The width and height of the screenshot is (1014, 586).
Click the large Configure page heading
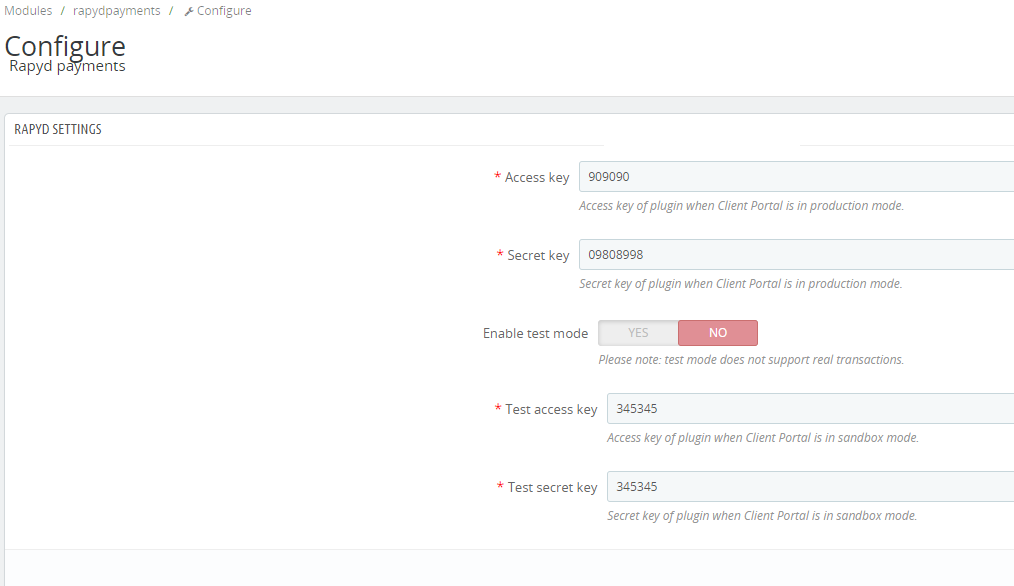66,46
